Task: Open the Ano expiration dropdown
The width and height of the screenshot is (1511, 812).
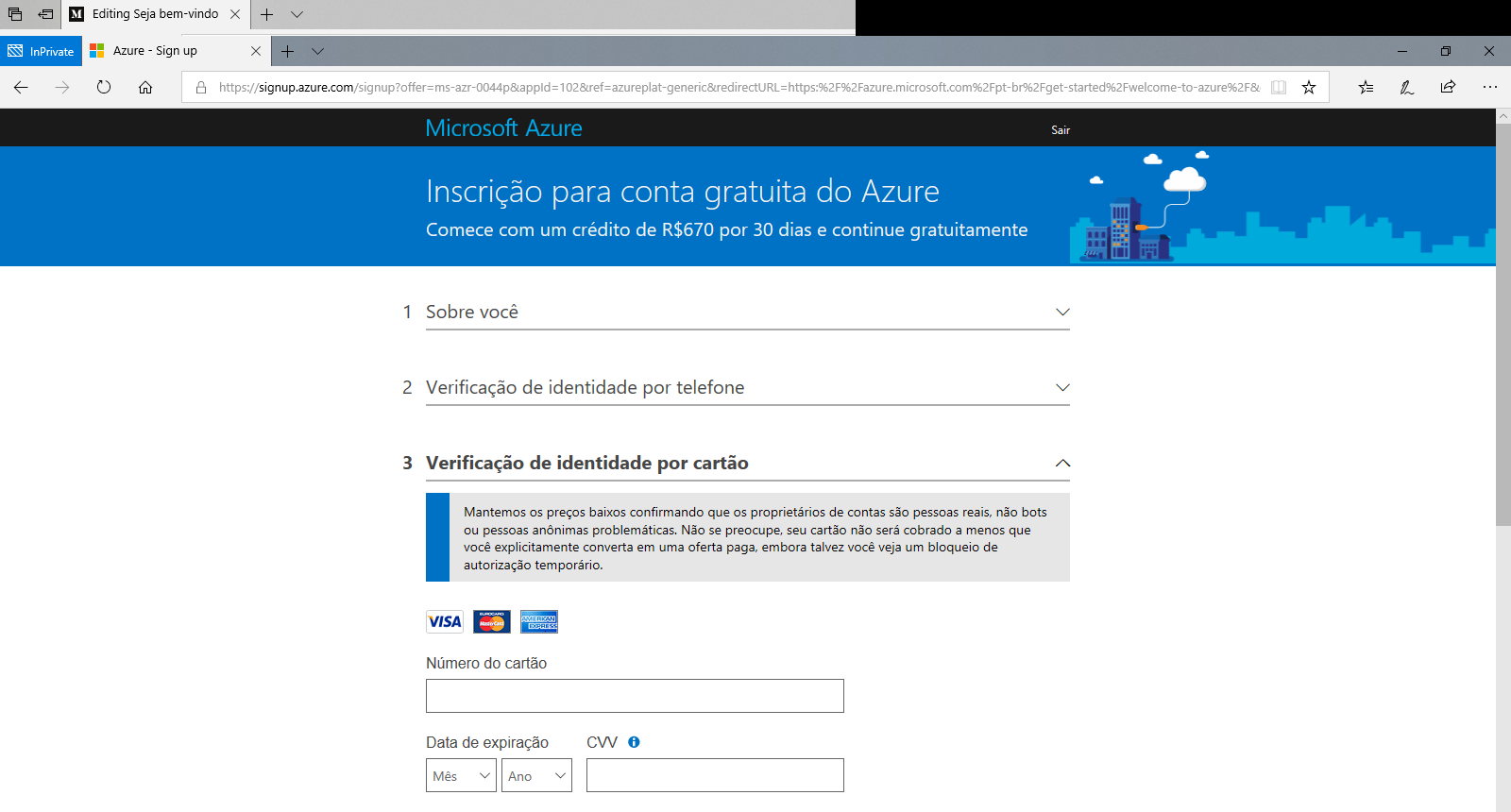Action: tap(536, 775)
